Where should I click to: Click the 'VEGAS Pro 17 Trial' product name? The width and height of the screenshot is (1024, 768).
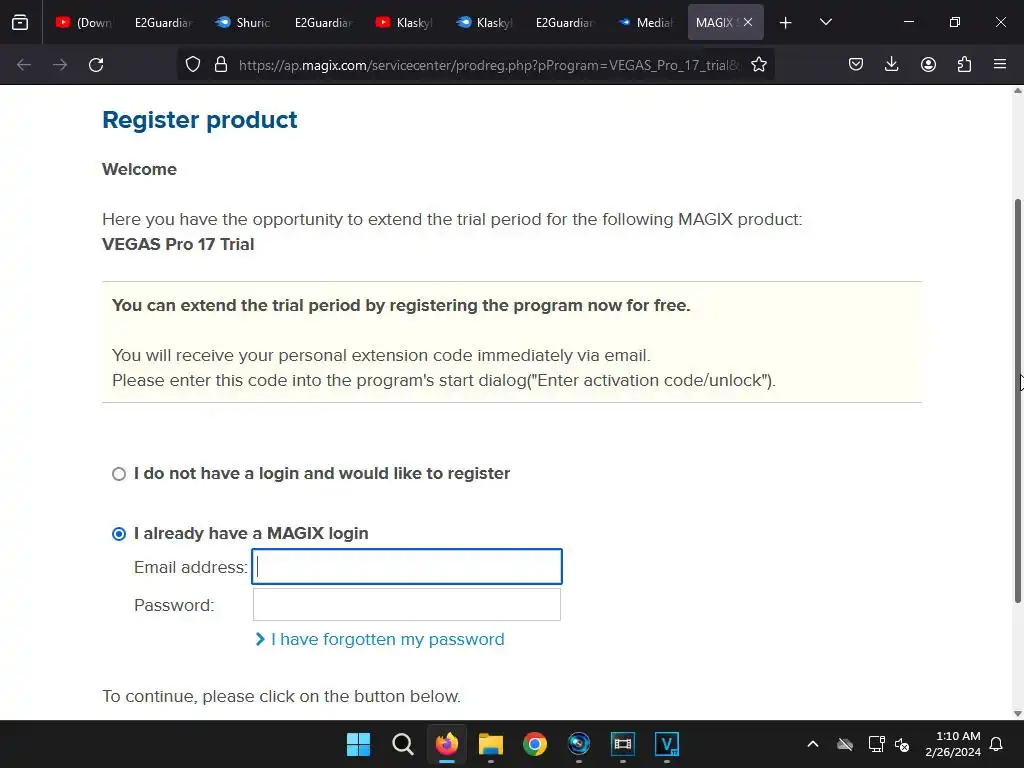point(178,244)
